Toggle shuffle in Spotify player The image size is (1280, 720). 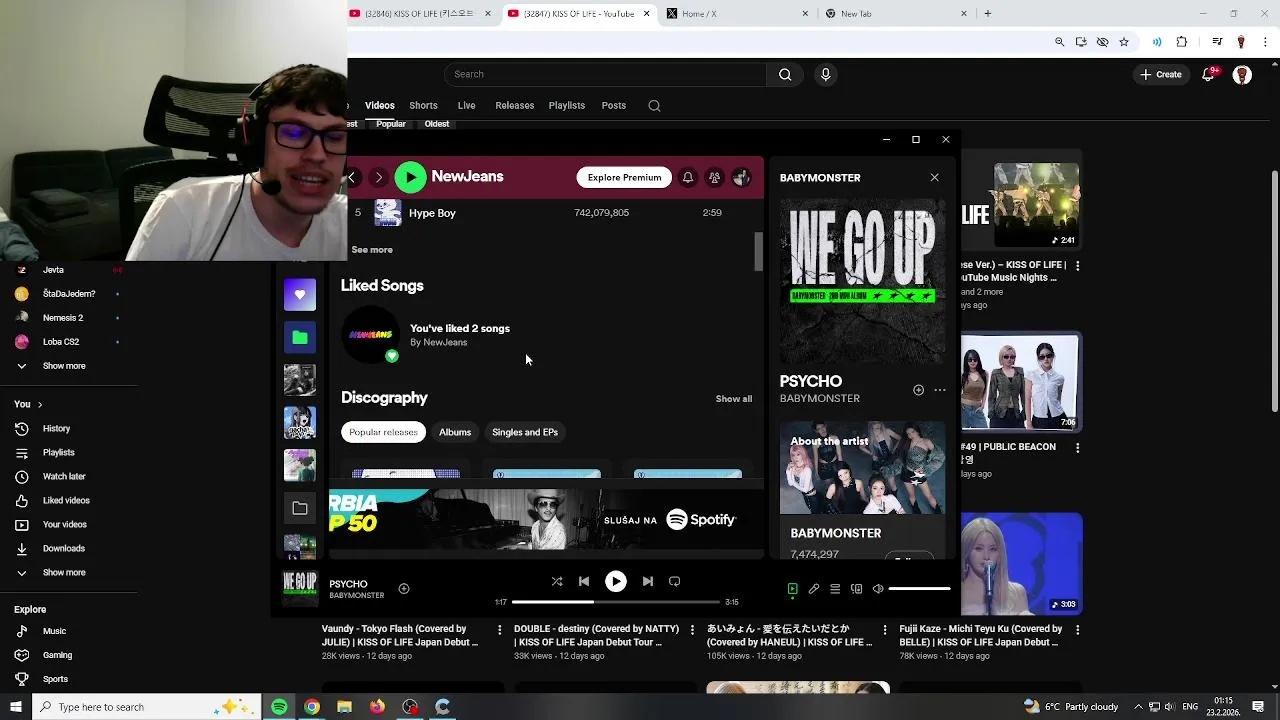tap(557, 581)
